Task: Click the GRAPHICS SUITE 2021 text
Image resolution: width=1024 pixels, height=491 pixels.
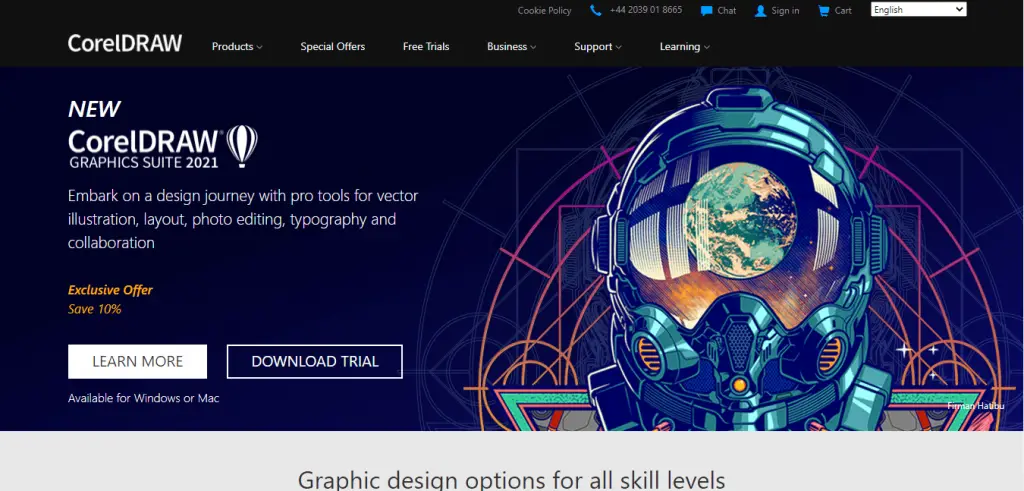Action: 144,163
